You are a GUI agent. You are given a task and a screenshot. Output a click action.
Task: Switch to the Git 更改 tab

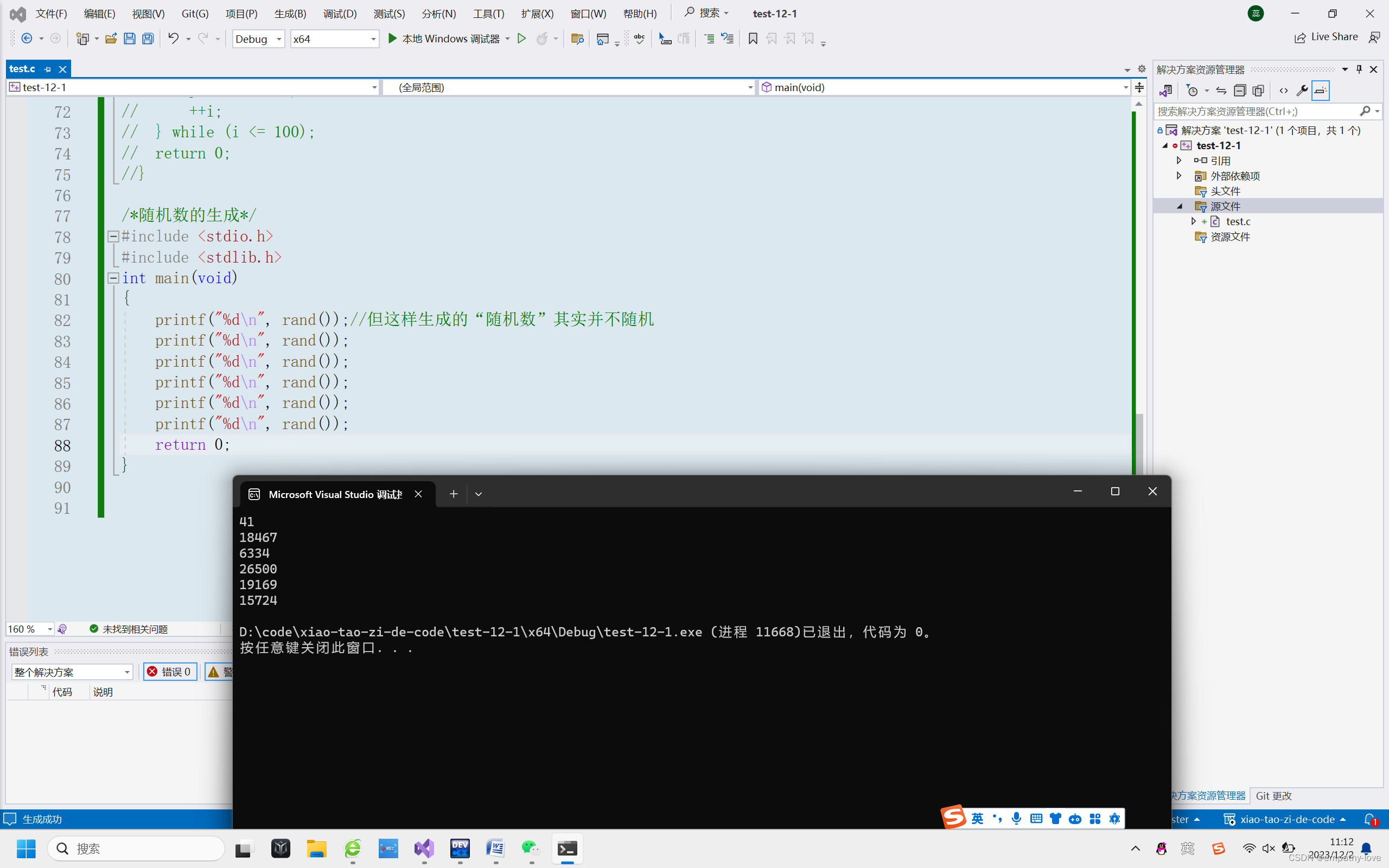coord(1273,796)
